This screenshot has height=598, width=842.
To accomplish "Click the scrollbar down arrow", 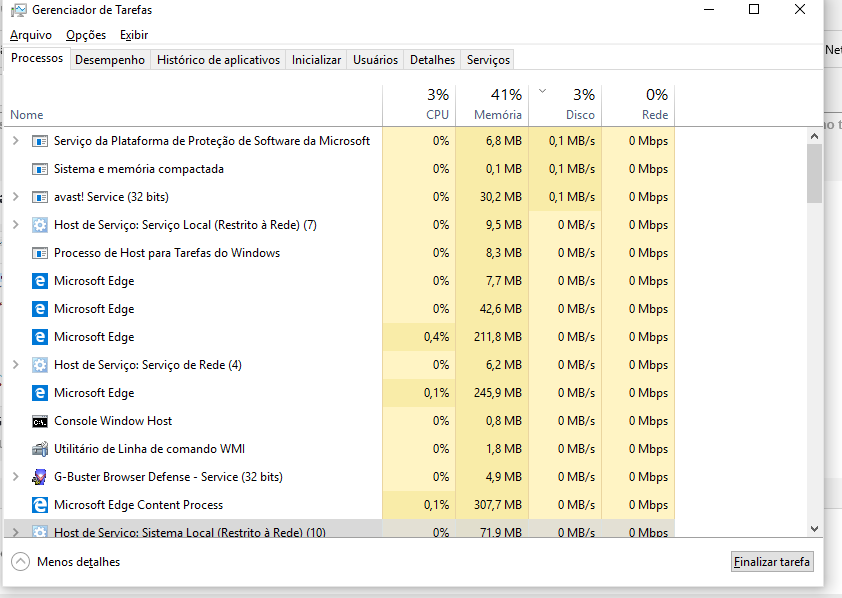I will 814,529.
